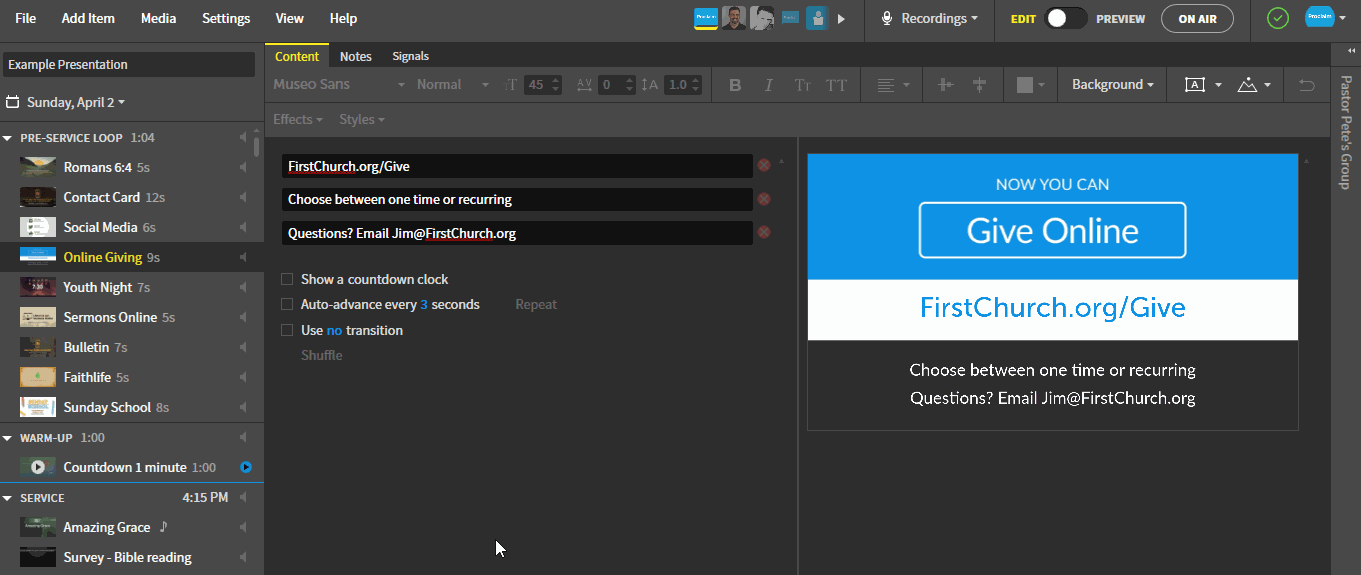The image size is (1361, 575).
Task: Delete the FirstChurch.org/Give text line
Action: coord(764,166)
